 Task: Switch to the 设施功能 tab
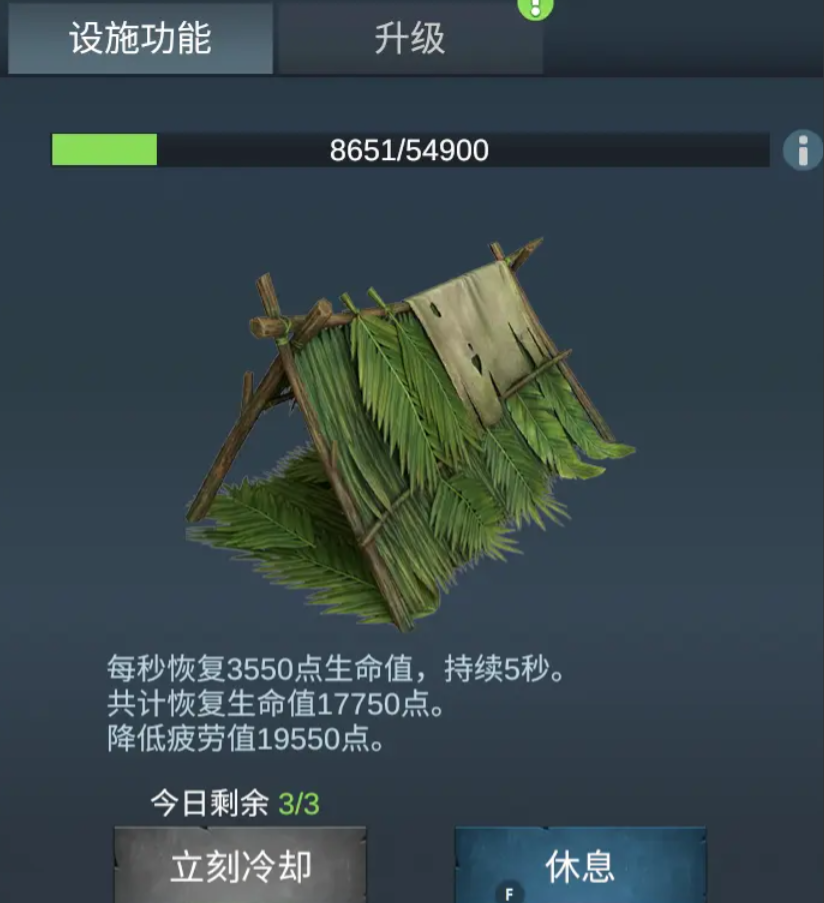[140, 39]
